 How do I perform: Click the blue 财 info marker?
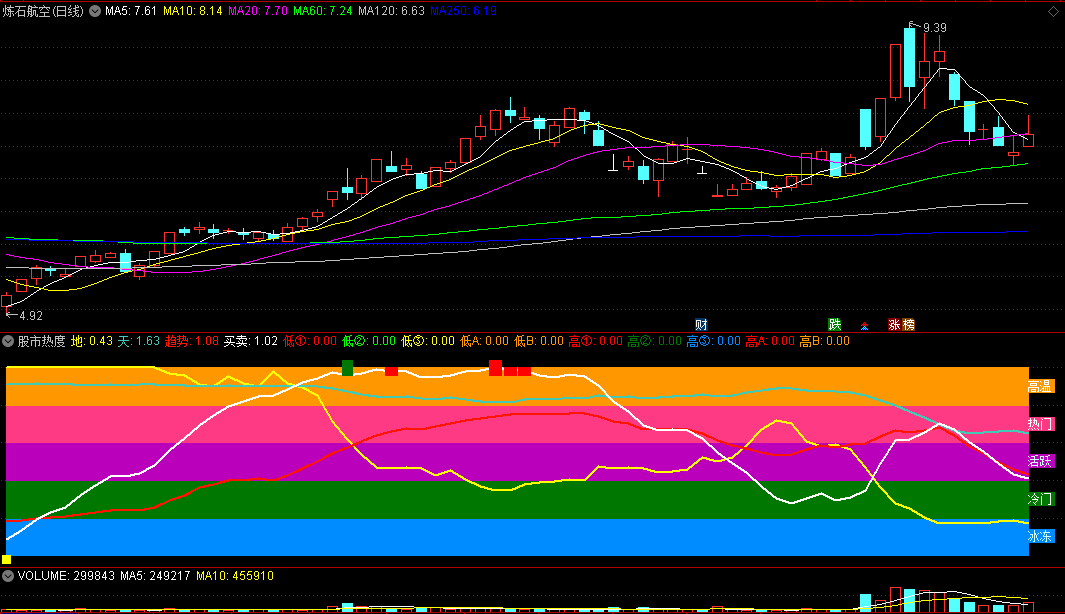(x=702, y=325)
